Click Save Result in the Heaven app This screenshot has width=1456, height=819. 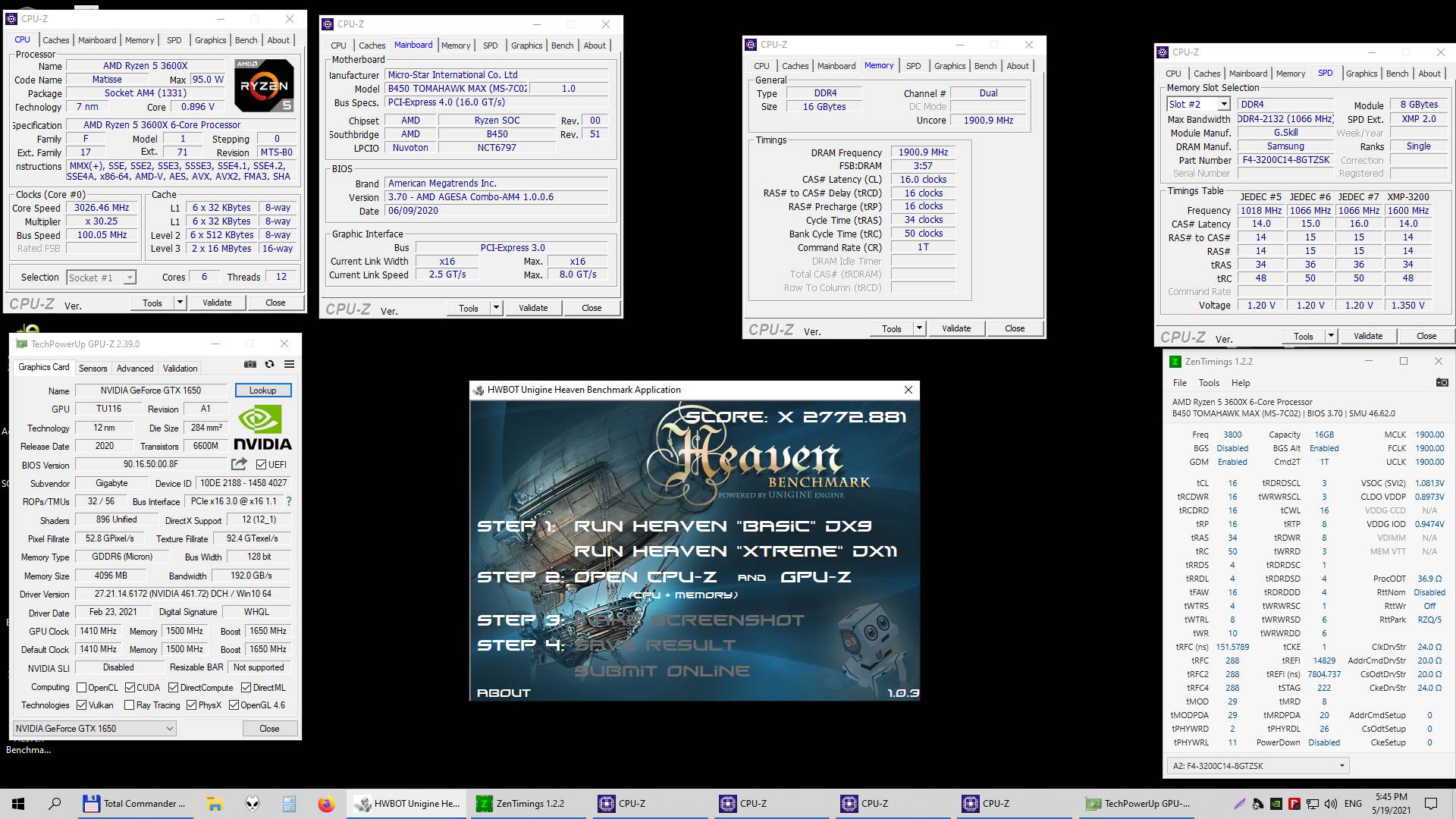[654, 645]
